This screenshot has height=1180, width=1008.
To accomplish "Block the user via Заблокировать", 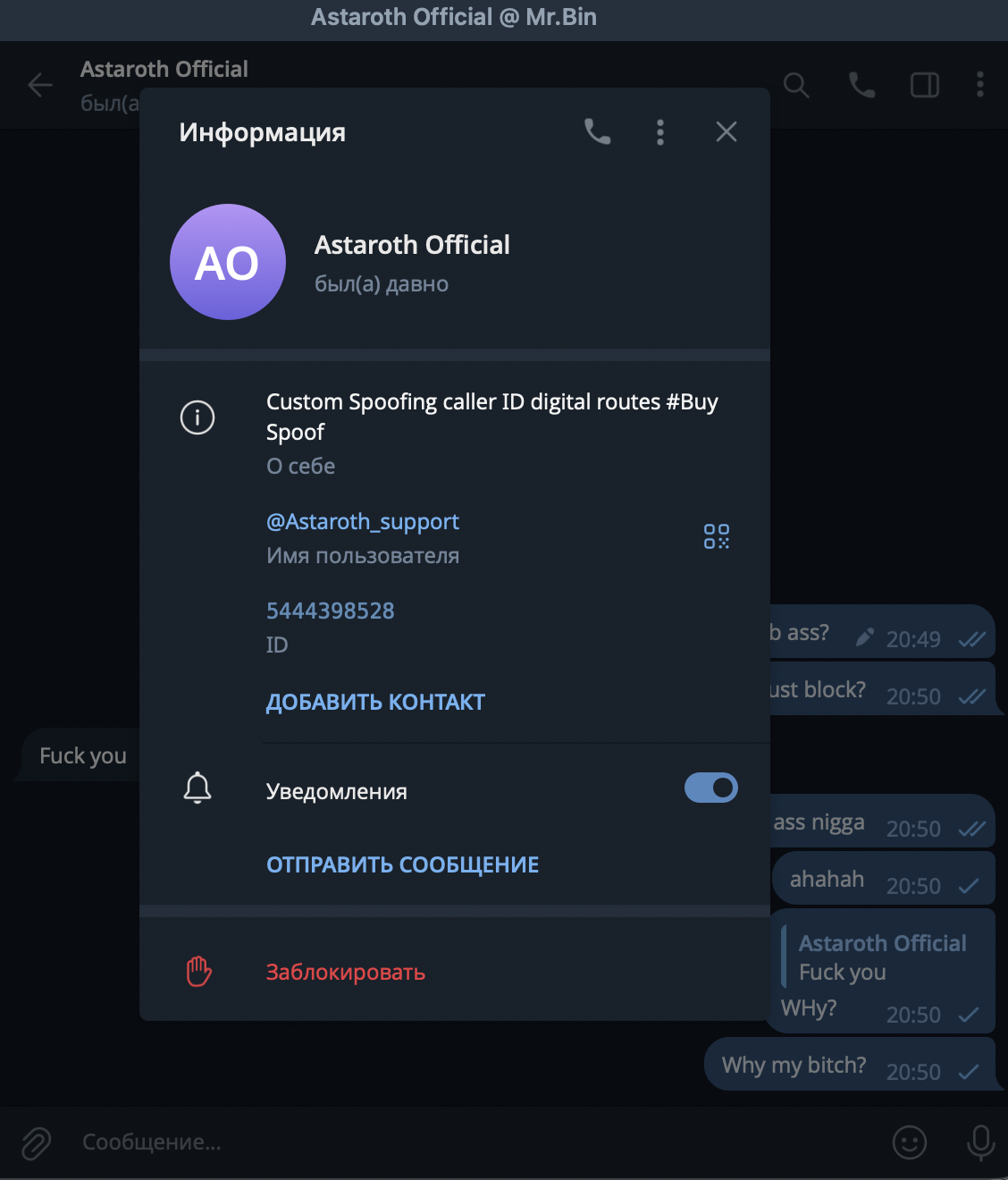I will click(x=346, y=973).
